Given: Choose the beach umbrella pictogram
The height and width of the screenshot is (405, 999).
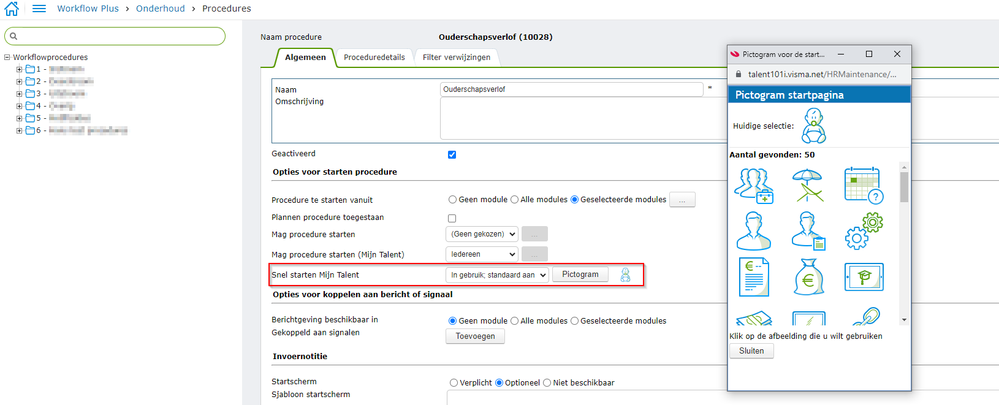Looking at the screenshot, I should pyautogui.click(x=807, y=185).
